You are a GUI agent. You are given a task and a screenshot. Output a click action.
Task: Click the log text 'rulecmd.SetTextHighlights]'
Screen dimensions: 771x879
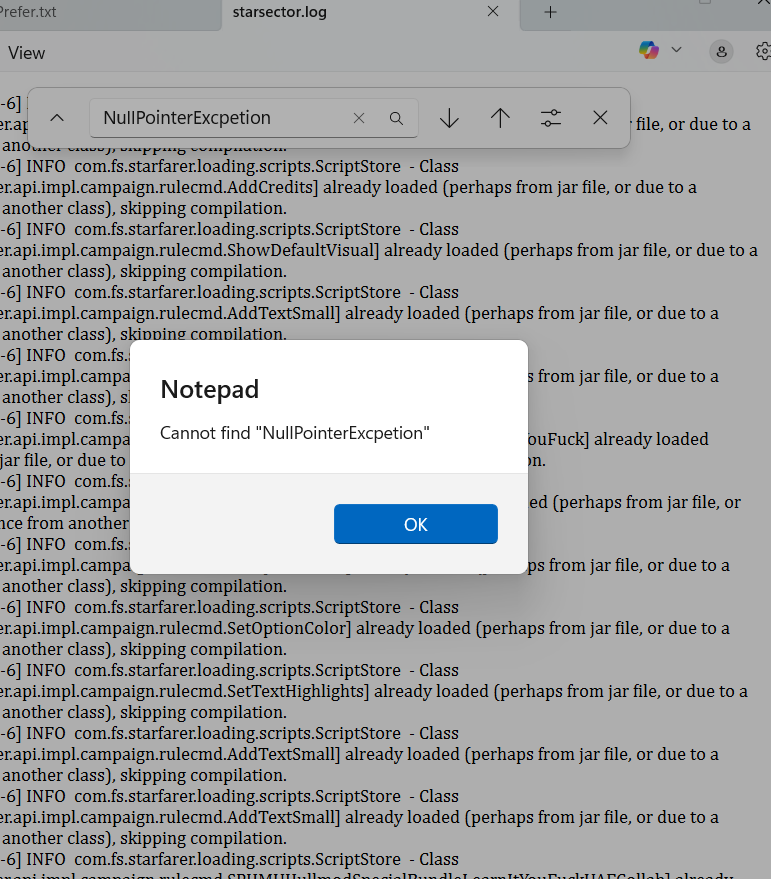pyautogui.click(x=264, y=691)
